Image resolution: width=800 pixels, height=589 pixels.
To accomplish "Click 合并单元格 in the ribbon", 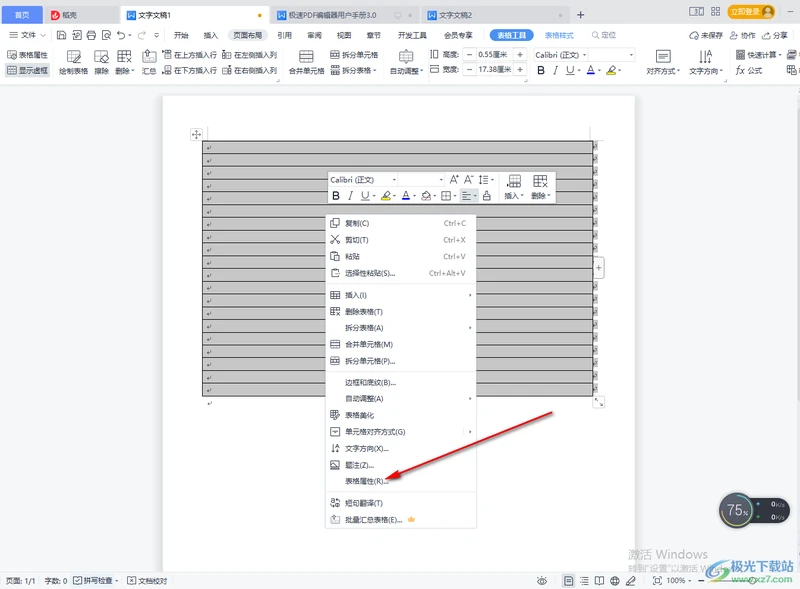I will 306,62.
